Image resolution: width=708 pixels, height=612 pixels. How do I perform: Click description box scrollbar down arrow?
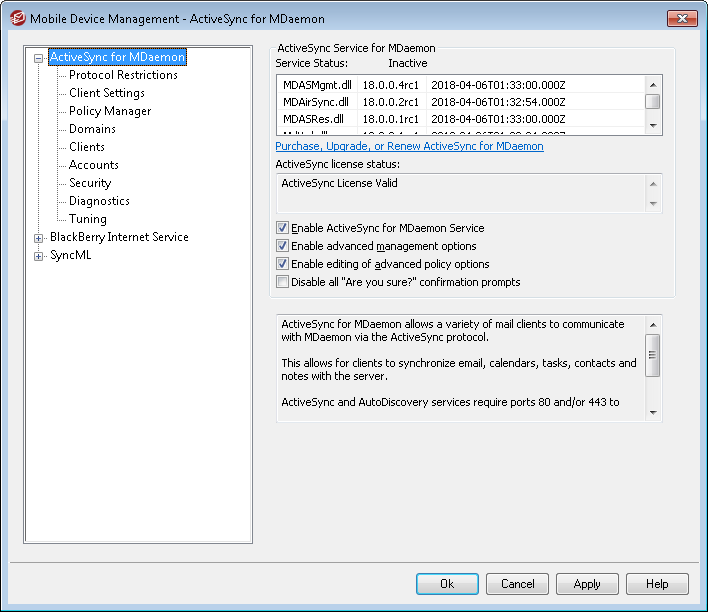tap(653, 412)
